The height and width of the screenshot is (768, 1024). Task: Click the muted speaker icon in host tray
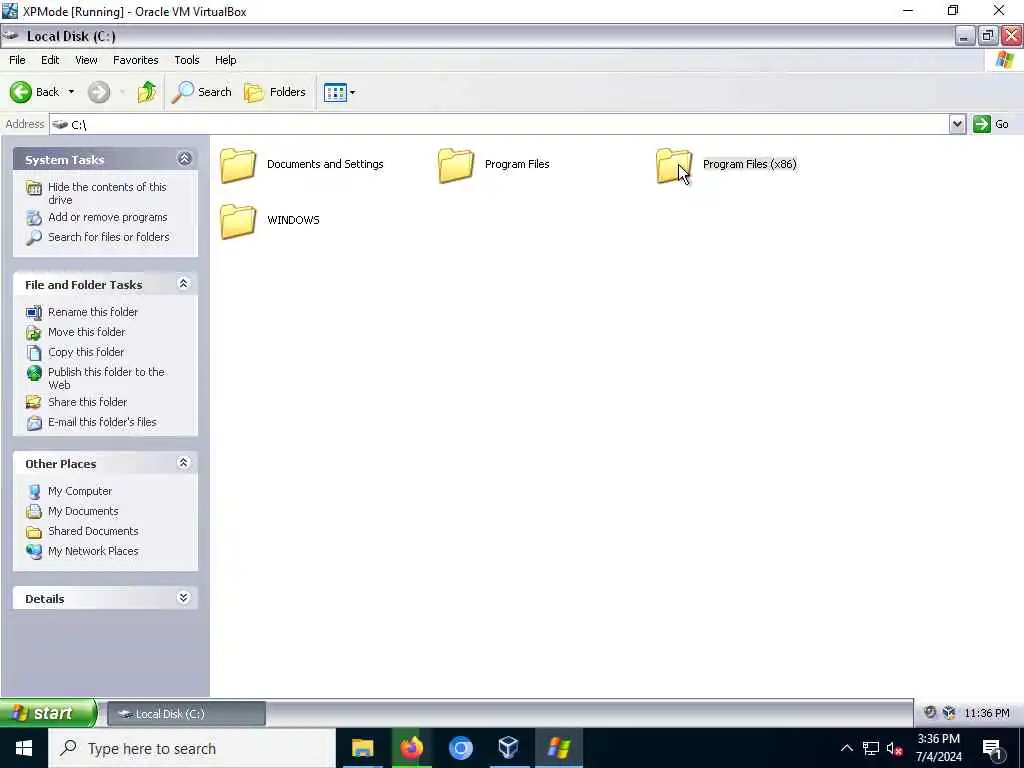point(895,748)
